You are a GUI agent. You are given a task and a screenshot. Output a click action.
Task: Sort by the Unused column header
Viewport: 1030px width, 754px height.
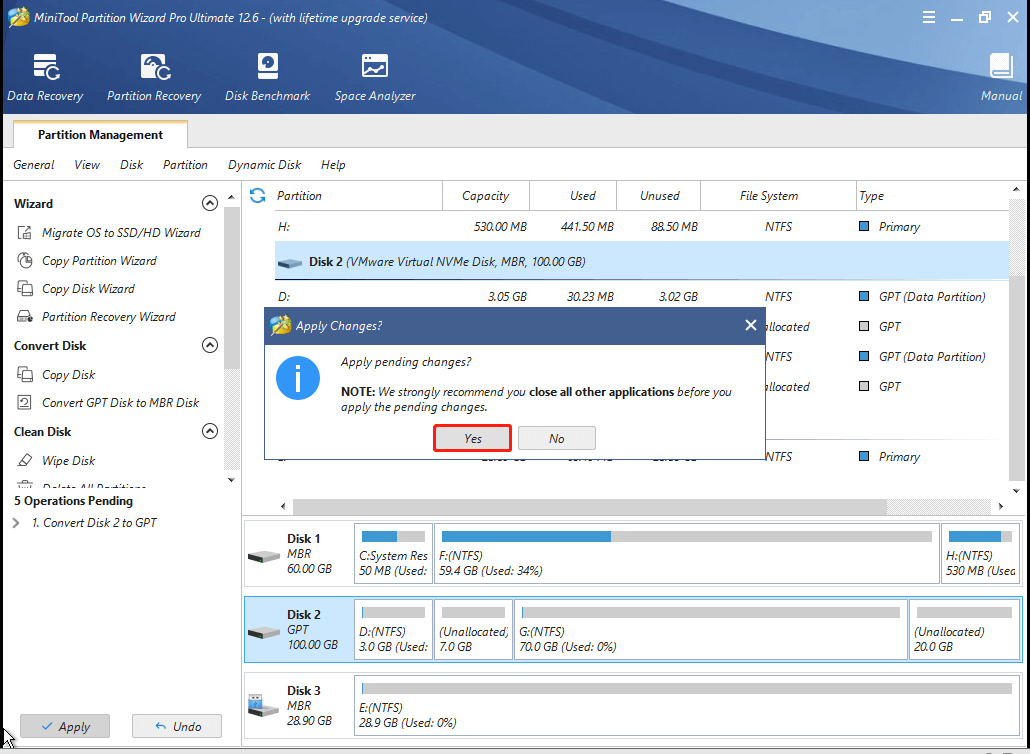click(x=660, y=196)
